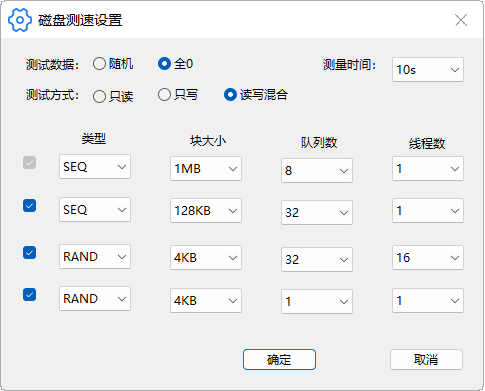Click the 线程数 column header
This screenshot has height=391, width=485.
click(427, 144)
